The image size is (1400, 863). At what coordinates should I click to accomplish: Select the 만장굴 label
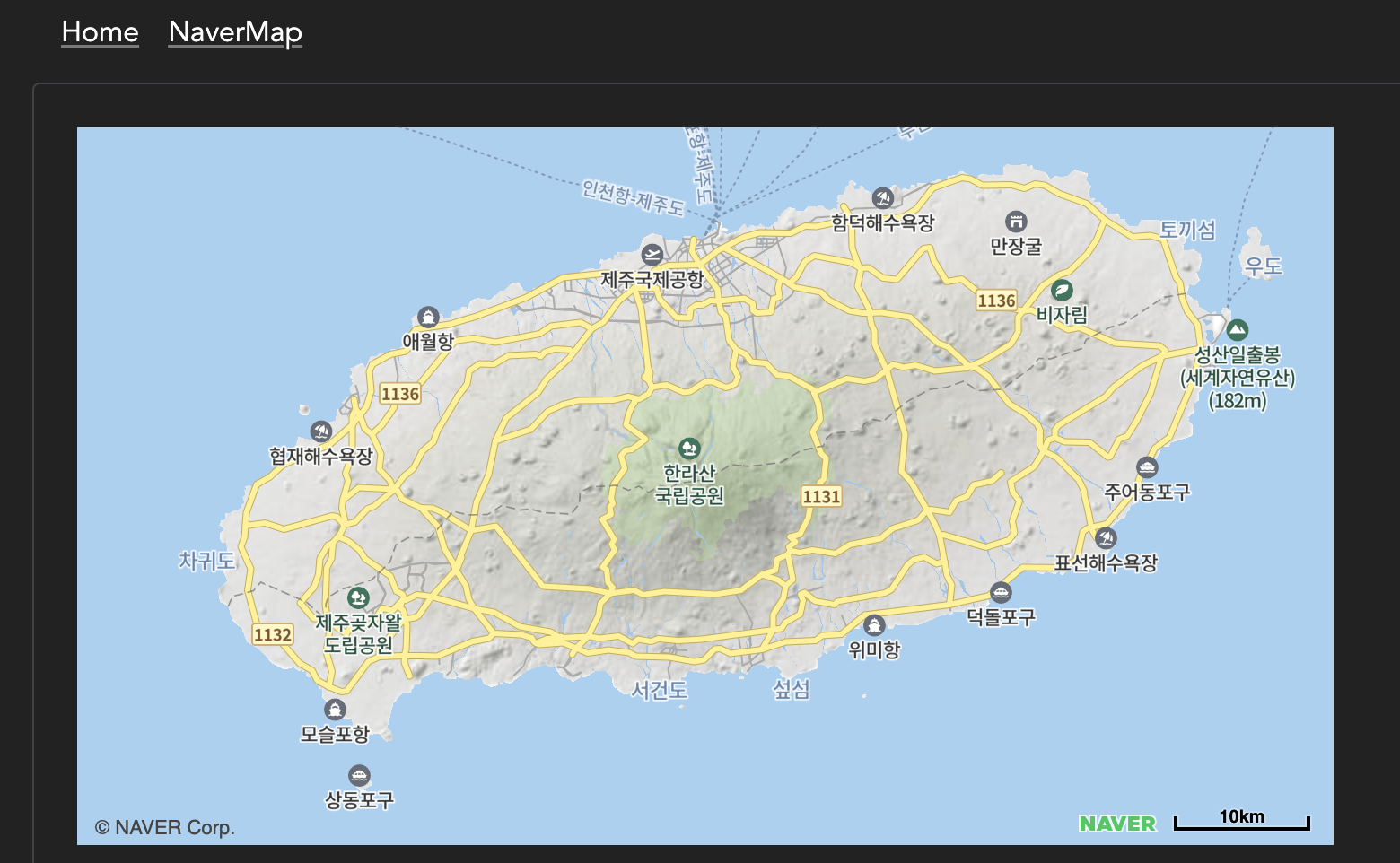tap(1016, 246)
